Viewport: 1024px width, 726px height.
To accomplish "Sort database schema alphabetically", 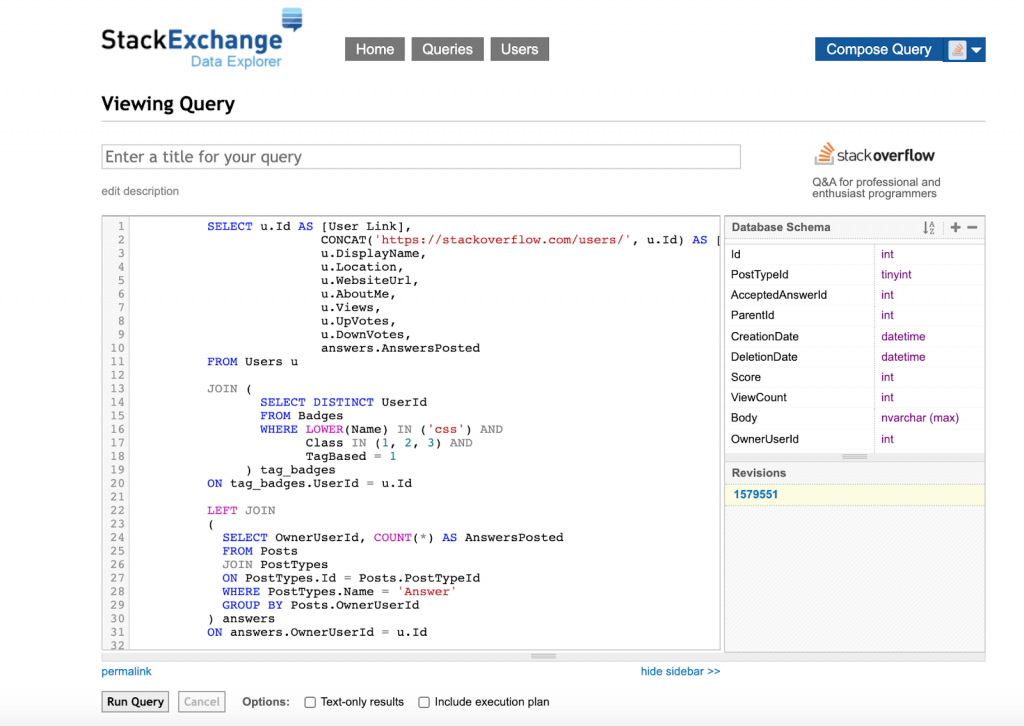I will pos(929,228).
